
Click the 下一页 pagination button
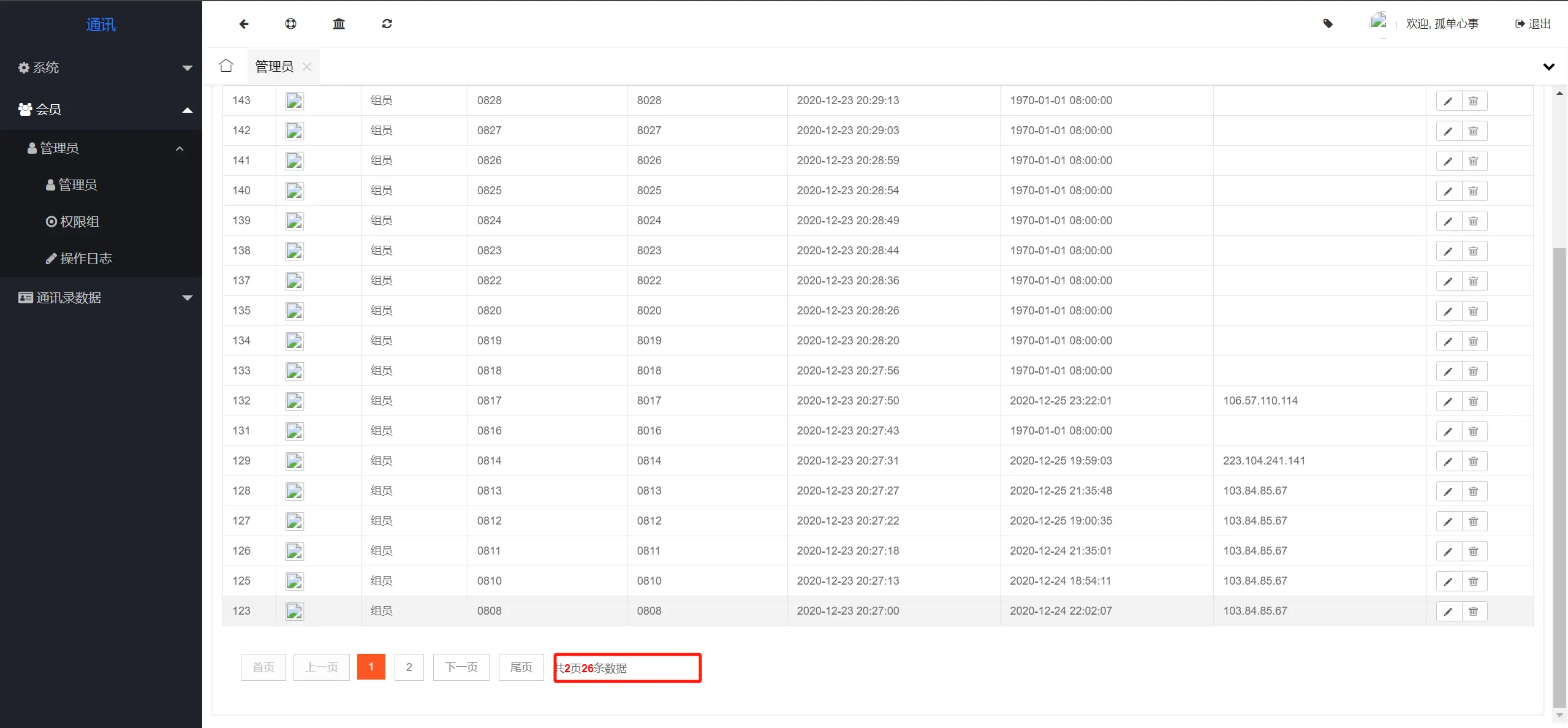click(461, 667)
